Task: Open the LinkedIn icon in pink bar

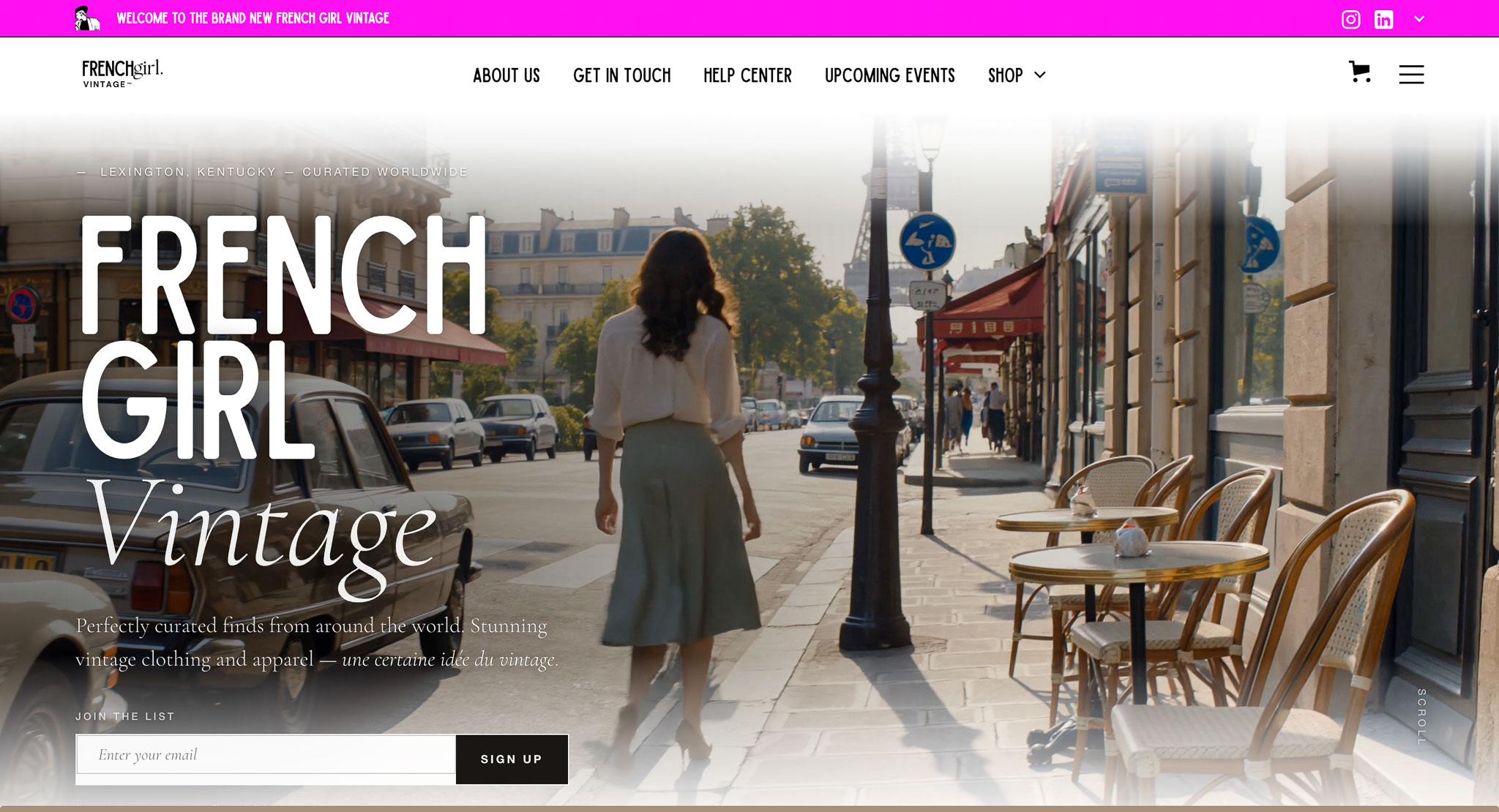Action: [x=1383, y=19]
